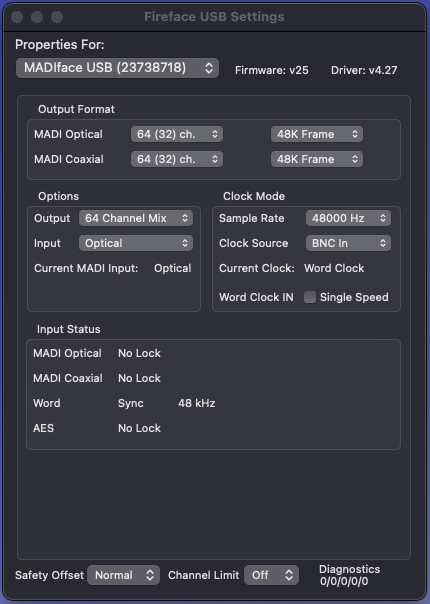Open MADI Coaxial 48K Frame dropdown

[x=317, y=159]
